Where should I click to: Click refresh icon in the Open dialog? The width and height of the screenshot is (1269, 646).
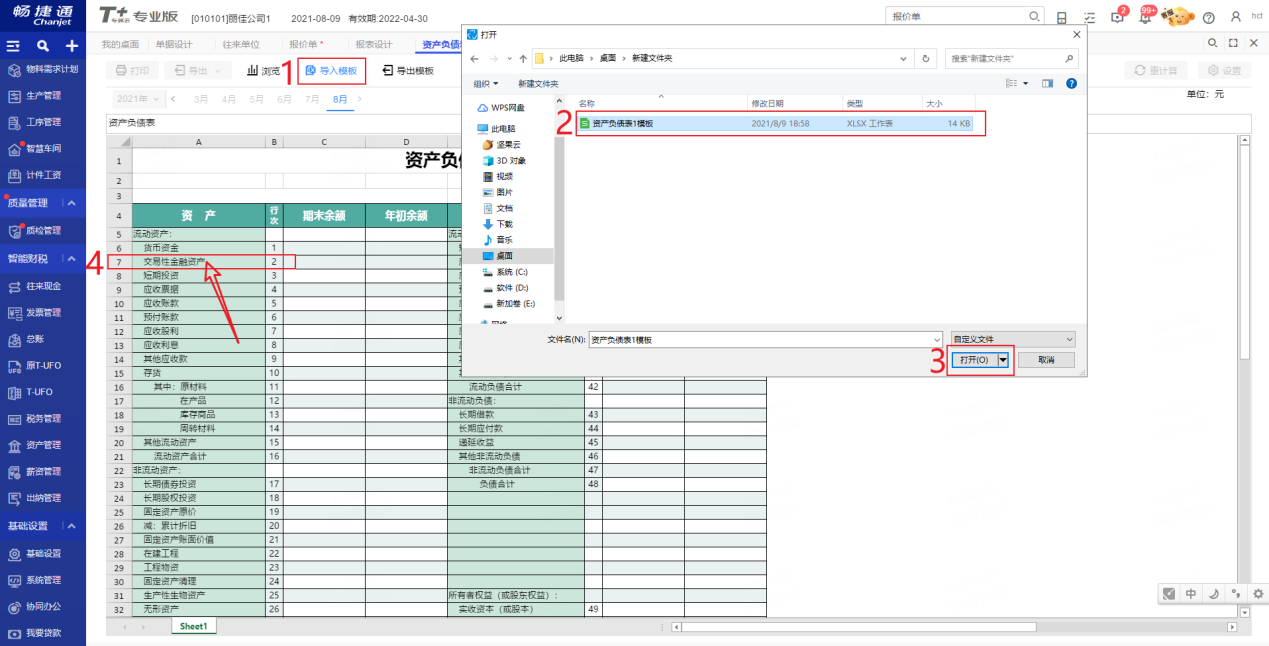[927, 58]
